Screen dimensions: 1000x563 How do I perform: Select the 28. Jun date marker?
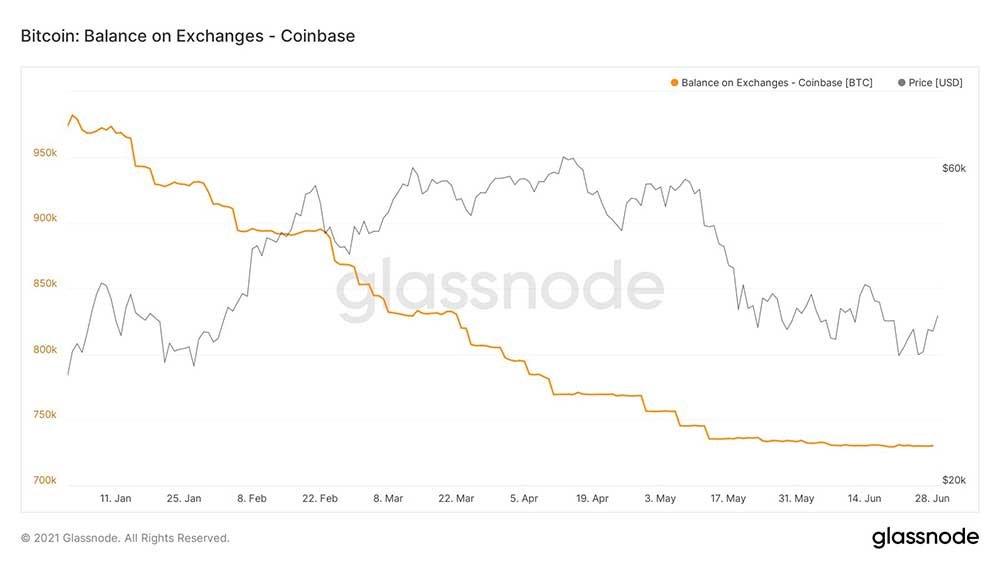(x=933, y=497)
